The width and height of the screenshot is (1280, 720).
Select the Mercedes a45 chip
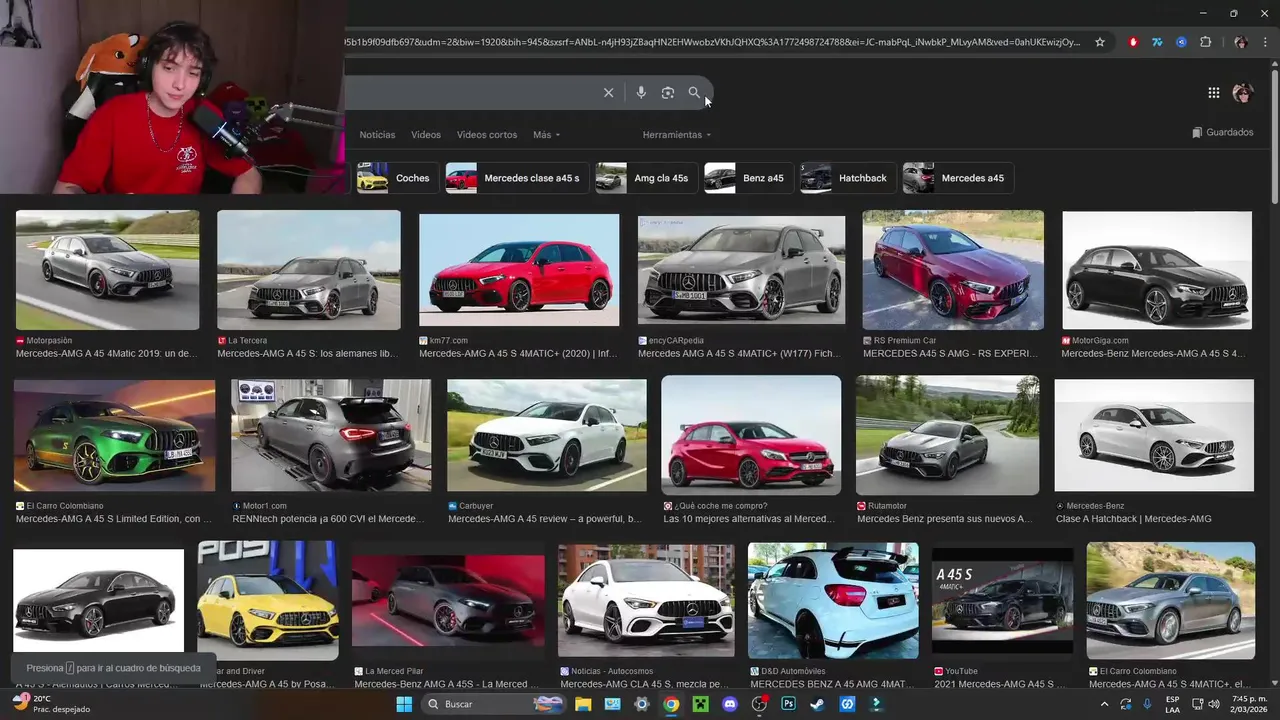point(957,178)
